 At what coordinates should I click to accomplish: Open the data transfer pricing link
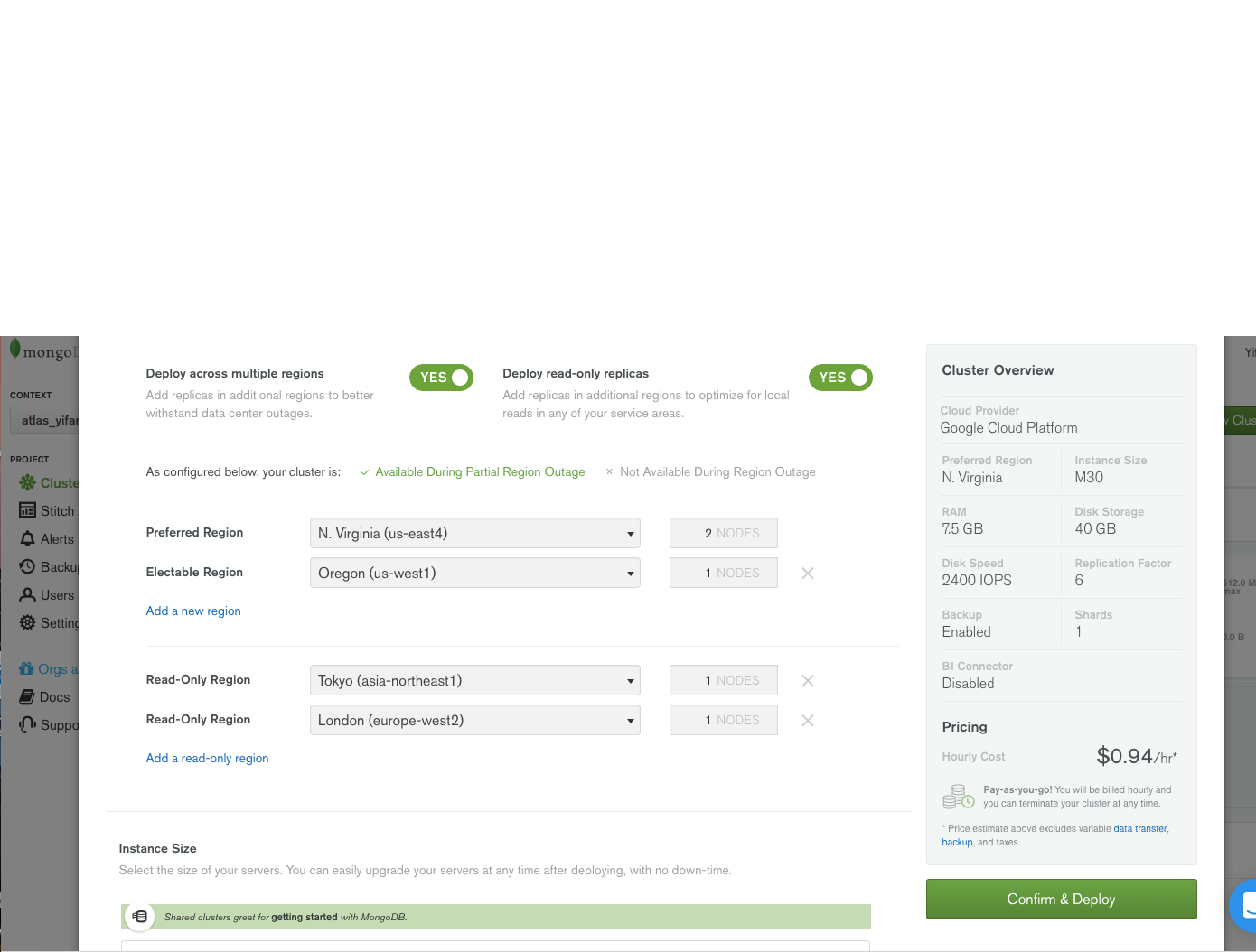[1140, 828]
